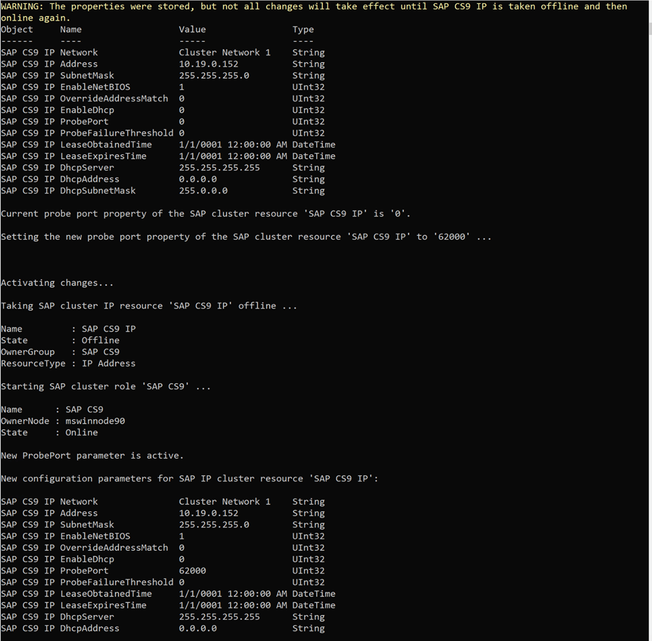Select the 'Offline' state value

tap(101, 340)
